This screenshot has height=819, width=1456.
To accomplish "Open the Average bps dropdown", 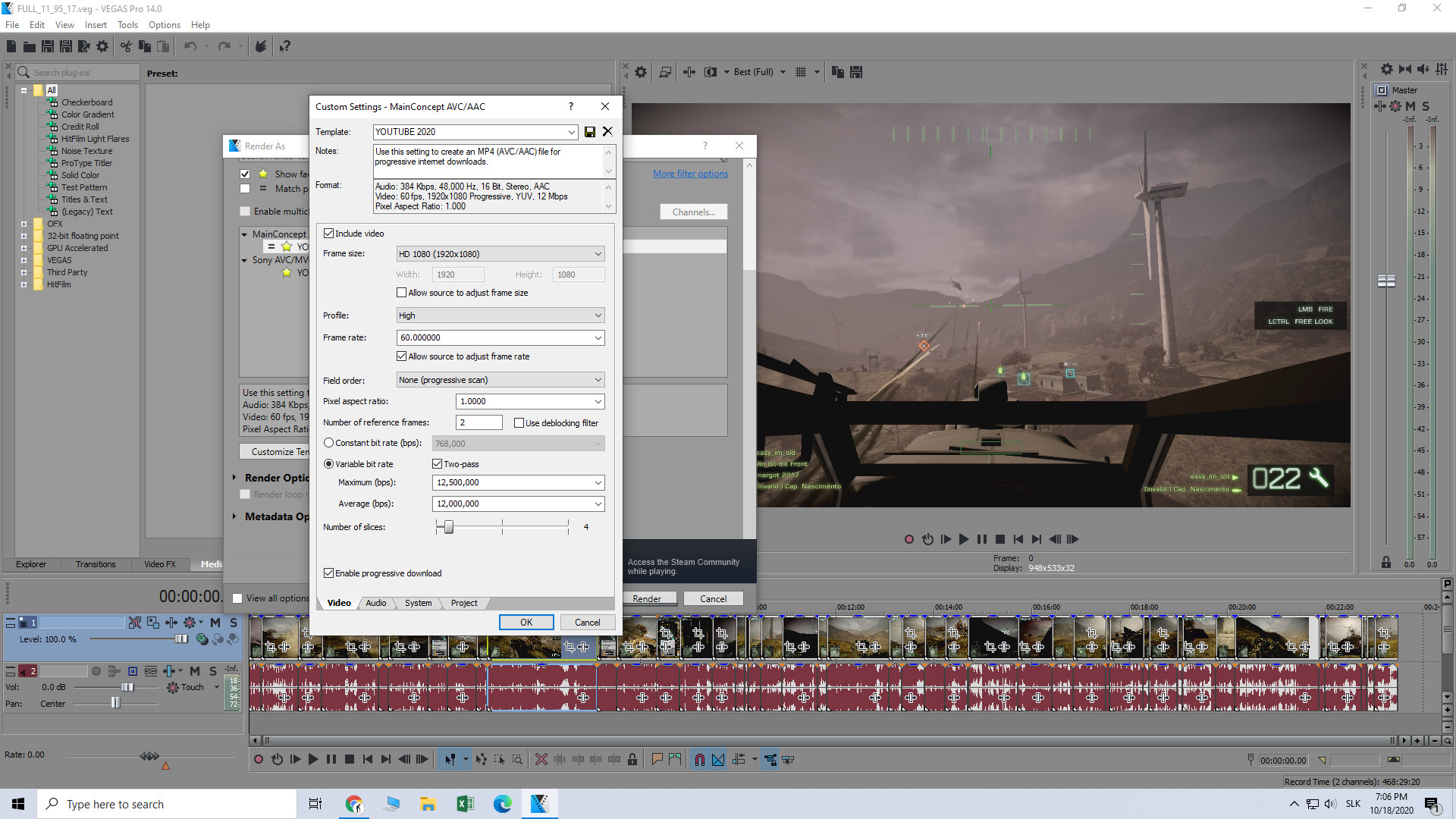I will tap(598, 504).
